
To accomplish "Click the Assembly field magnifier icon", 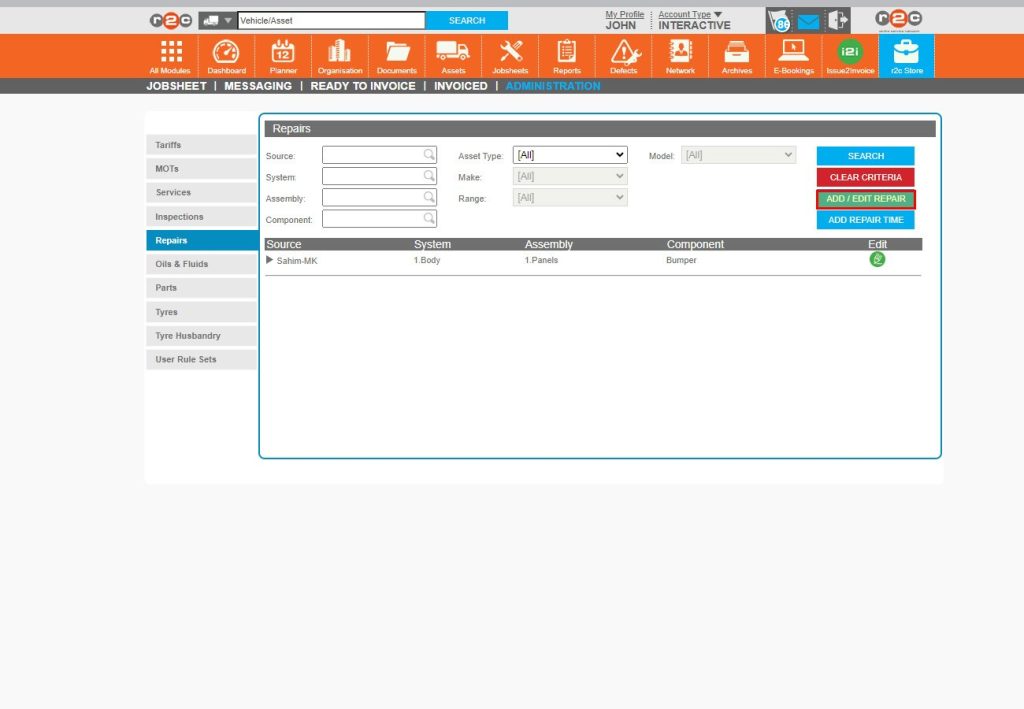I will tap(428, 197).
